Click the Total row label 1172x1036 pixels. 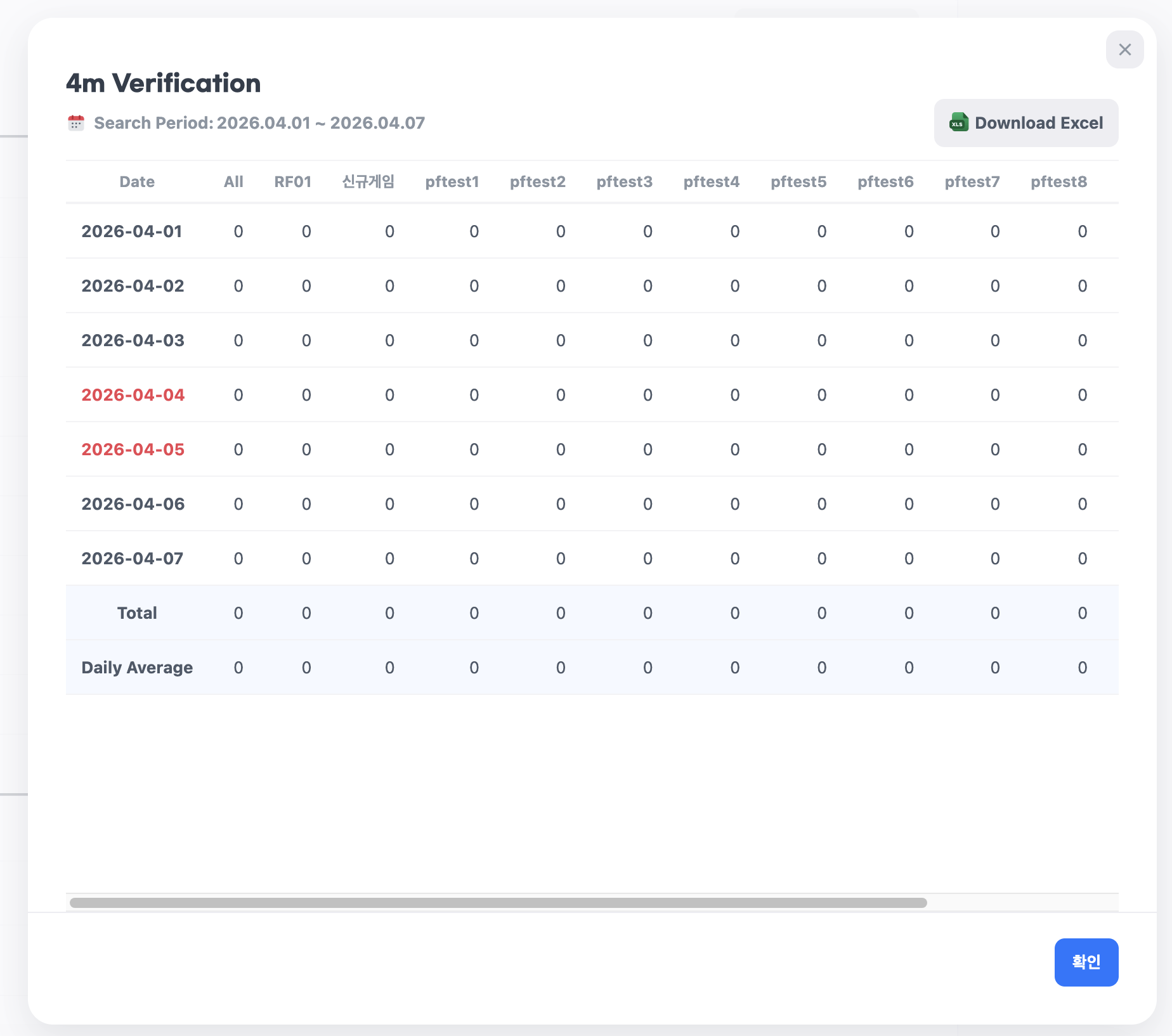(137, 613)
